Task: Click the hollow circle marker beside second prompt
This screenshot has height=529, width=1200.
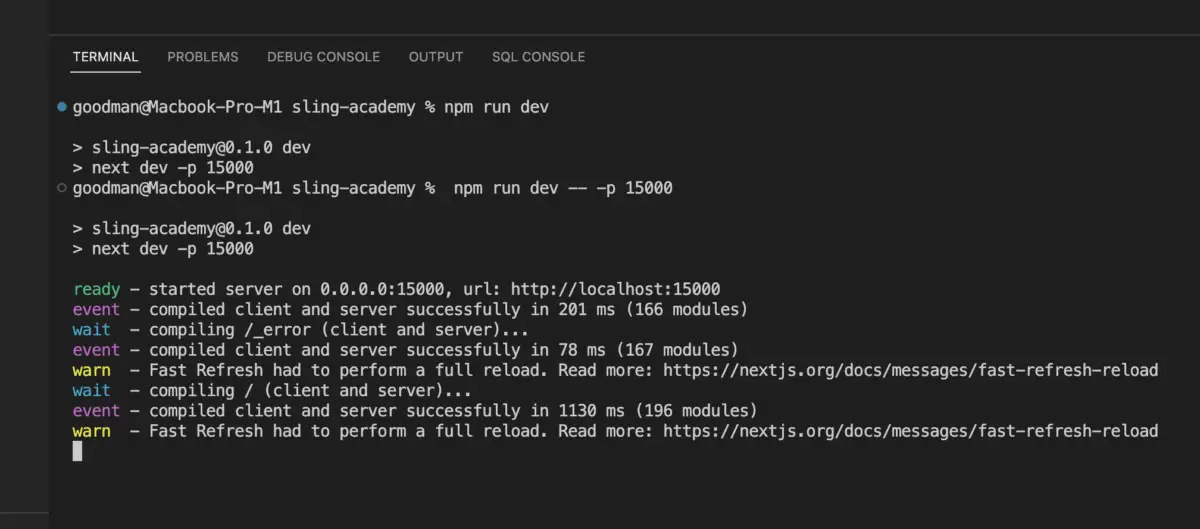Action: (x=63, y=187)
